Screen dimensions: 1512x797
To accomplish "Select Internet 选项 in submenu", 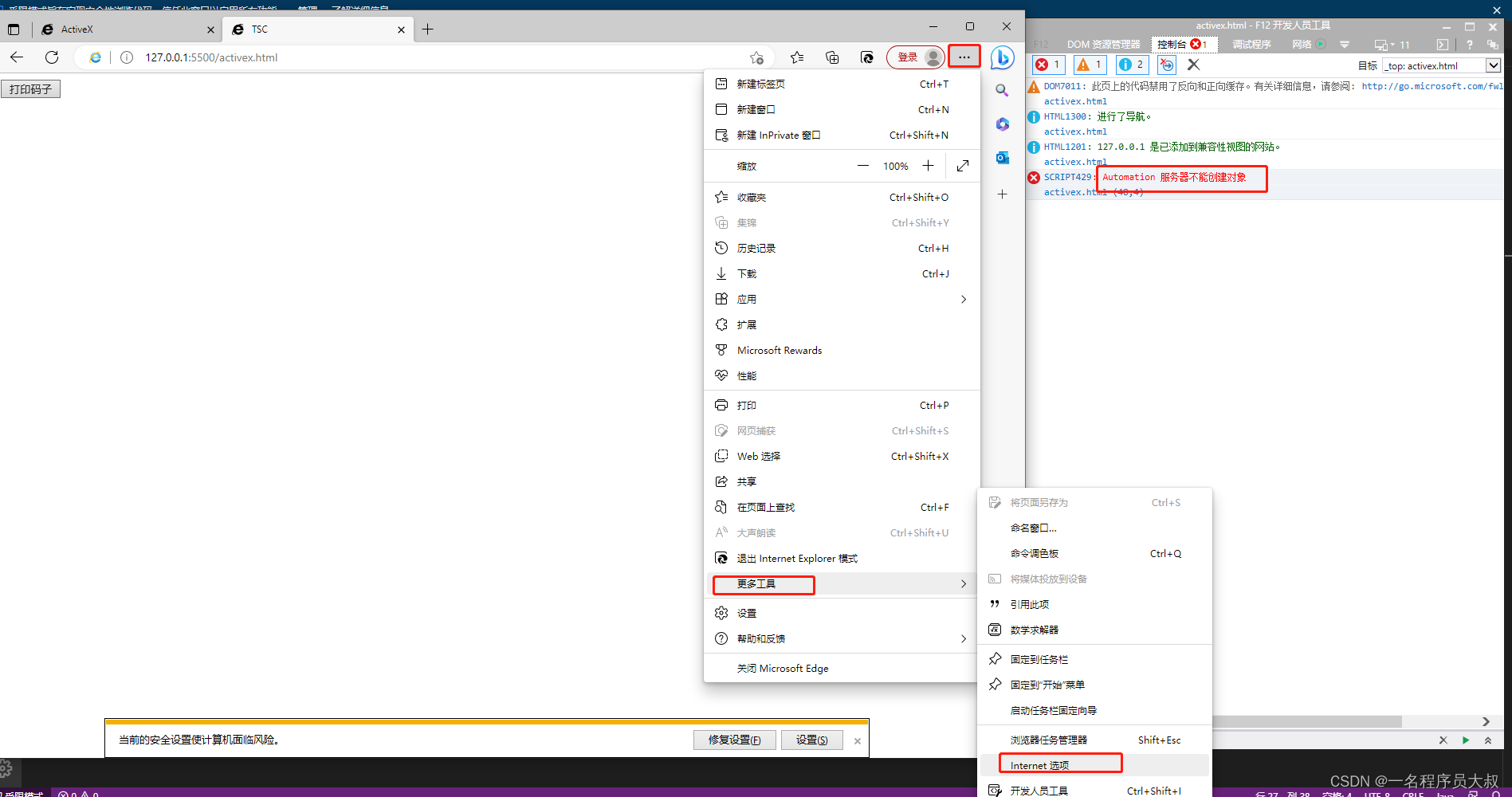I will pyautogui.click(x=1094, y=765).
